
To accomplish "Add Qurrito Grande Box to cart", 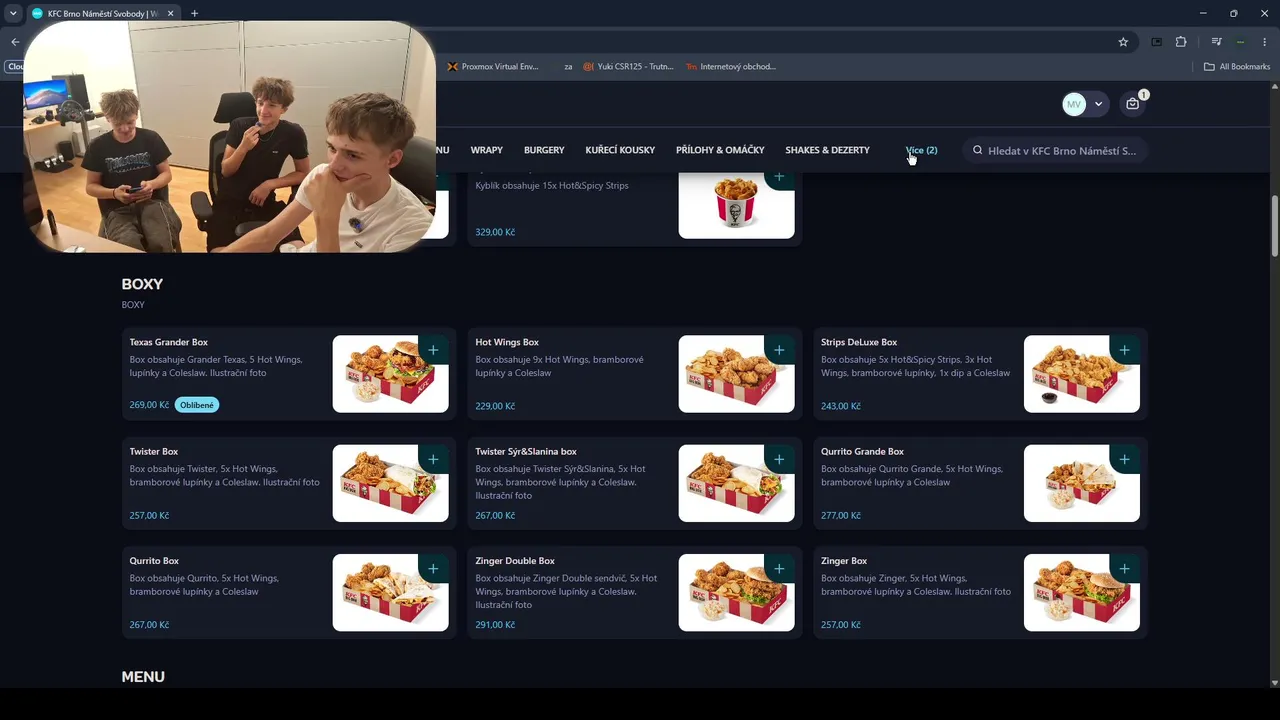I will [x=1124, y=459].
